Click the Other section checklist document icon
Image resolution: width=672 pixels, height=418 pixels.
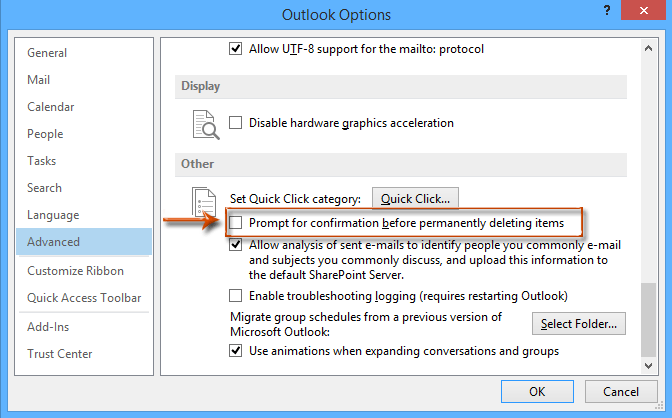coord(204,201)
